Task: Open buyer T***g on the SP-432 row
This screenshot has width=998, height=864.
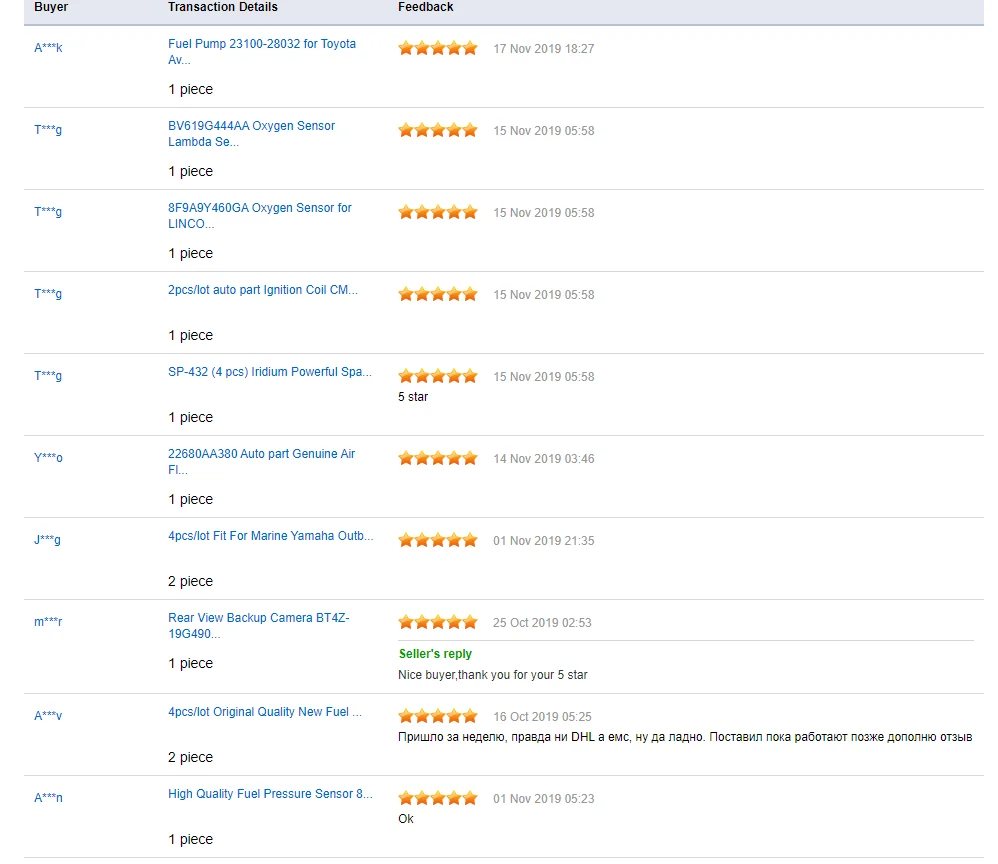Action: pos(48,376)
